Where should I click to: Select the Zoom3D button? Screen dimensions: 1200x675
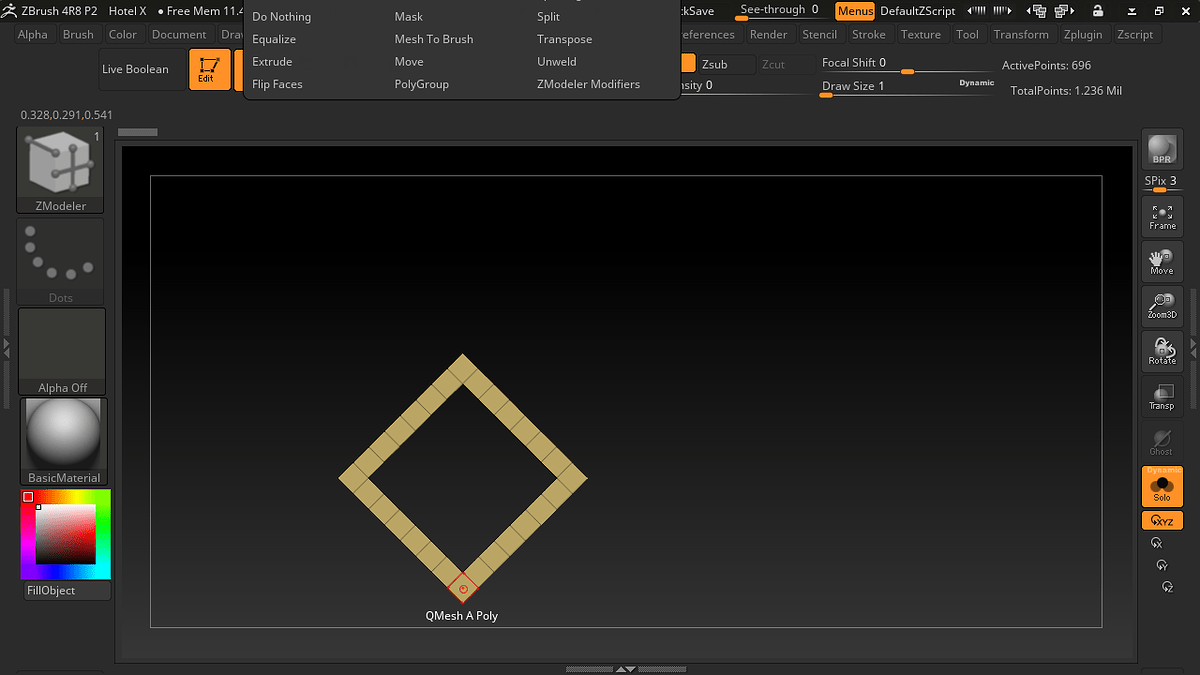pos(1162,306)
